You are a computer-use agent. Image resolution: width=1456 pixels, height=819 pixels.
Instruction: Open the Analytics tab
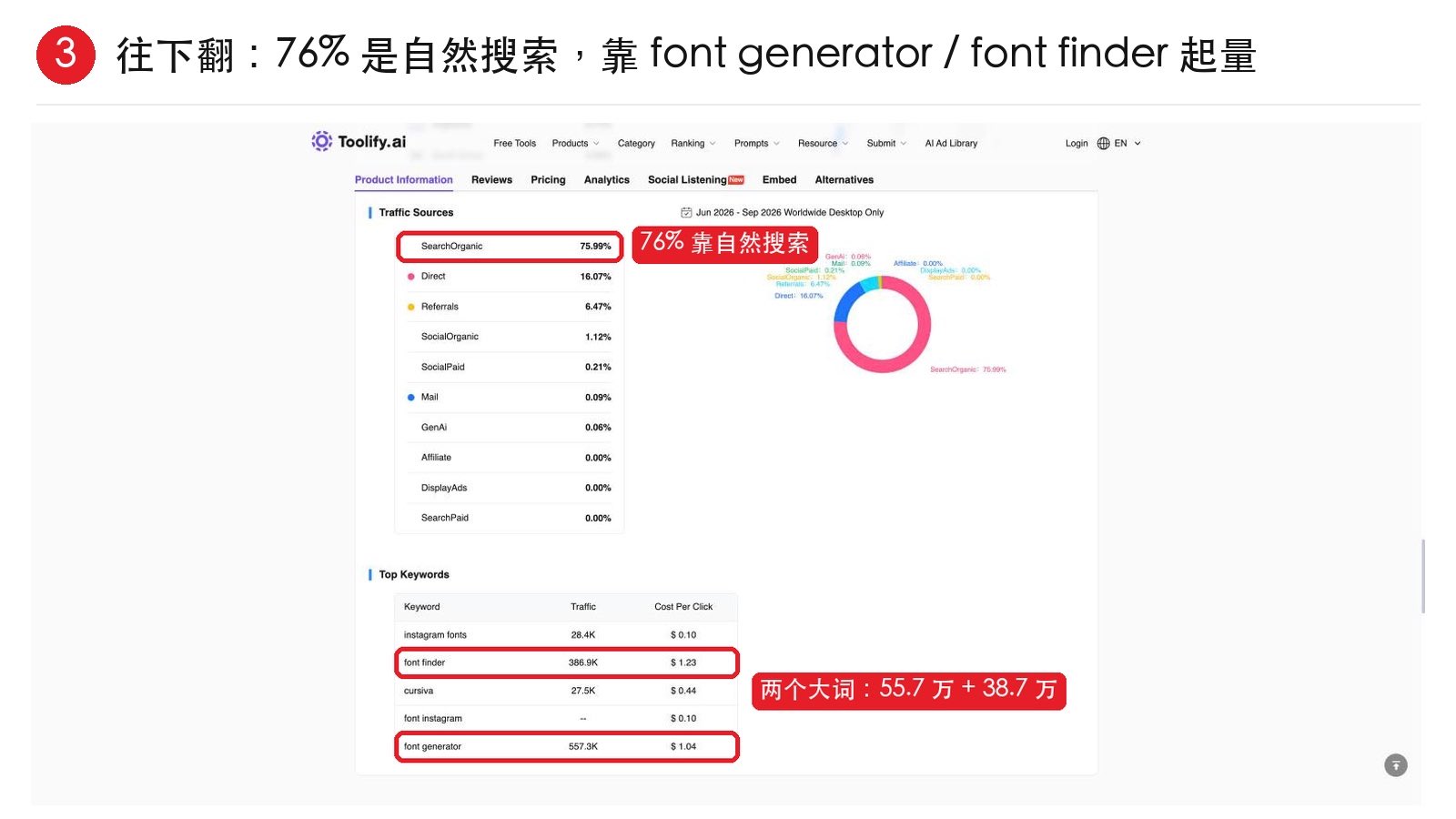(606, 179)
